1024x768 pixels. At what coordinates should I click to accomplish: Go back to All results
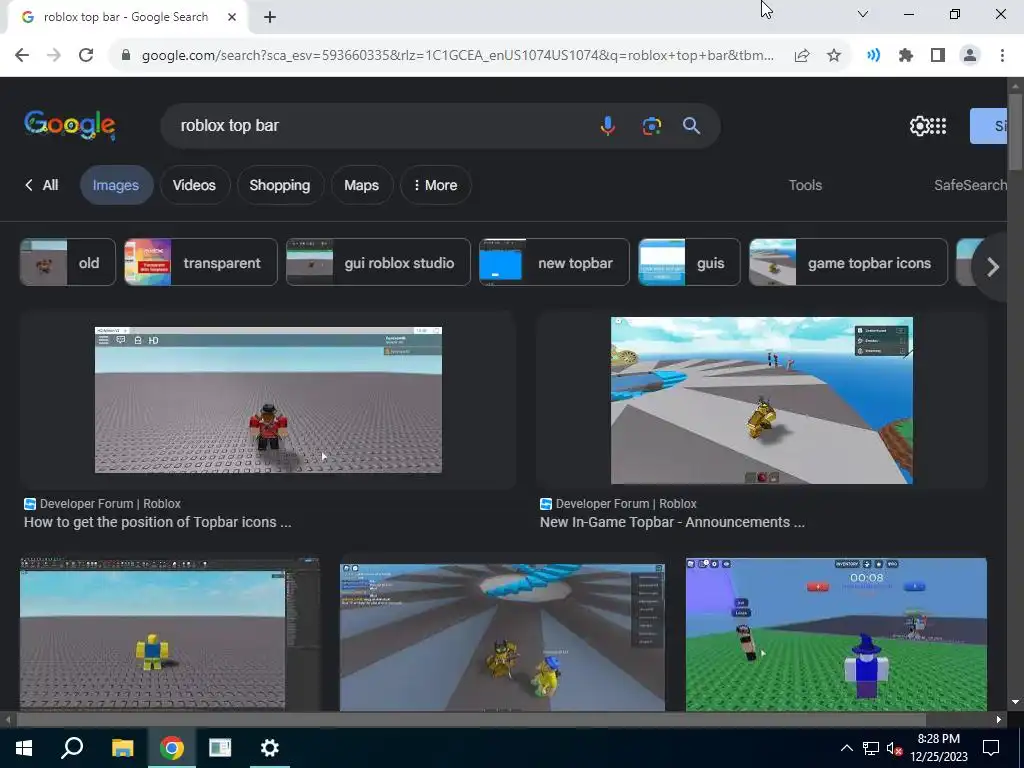click(42, 185)
